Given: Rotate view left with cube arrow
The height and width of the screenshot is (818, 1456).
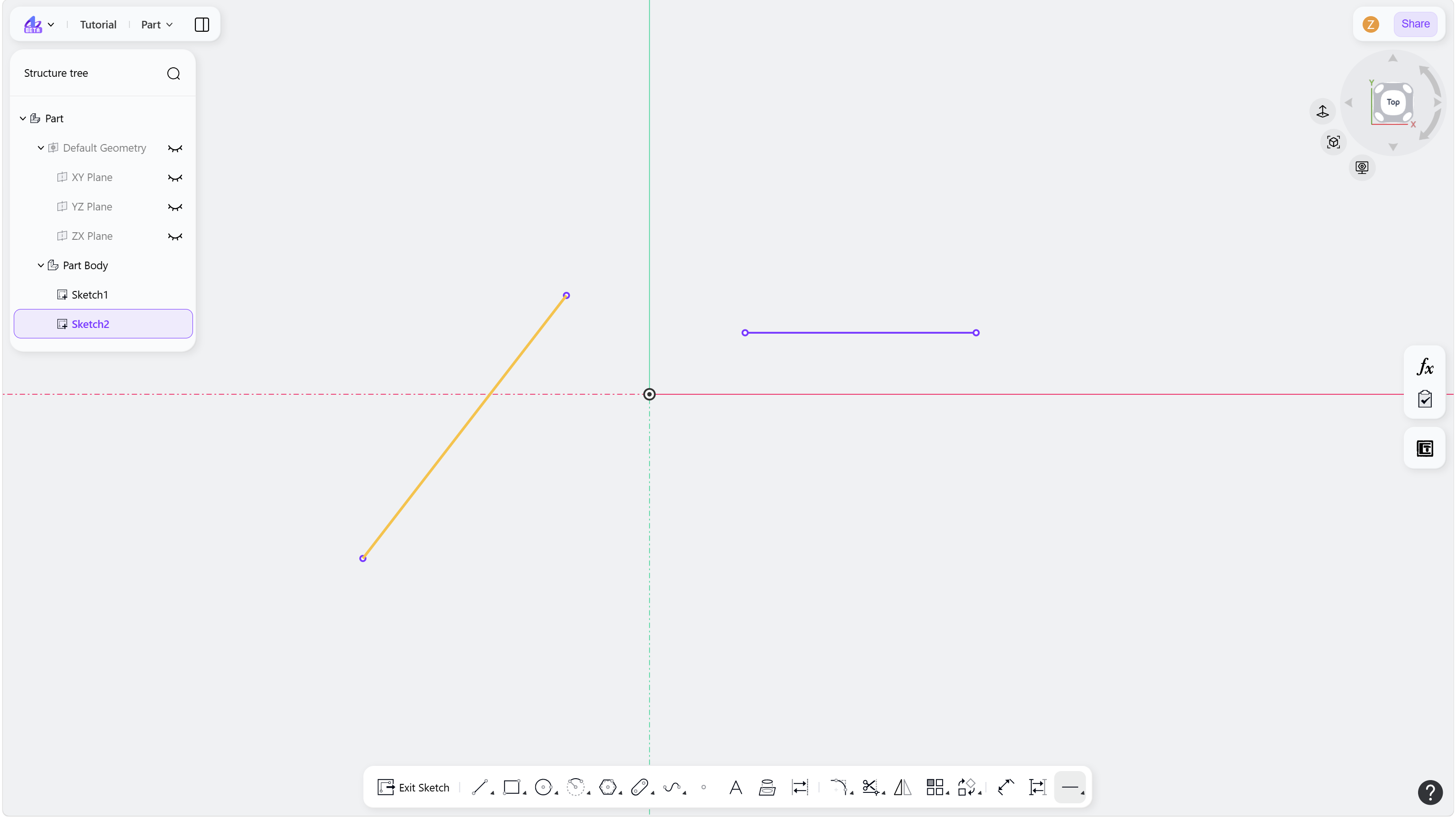Looking at the screenshot, I should point(1348,102).
